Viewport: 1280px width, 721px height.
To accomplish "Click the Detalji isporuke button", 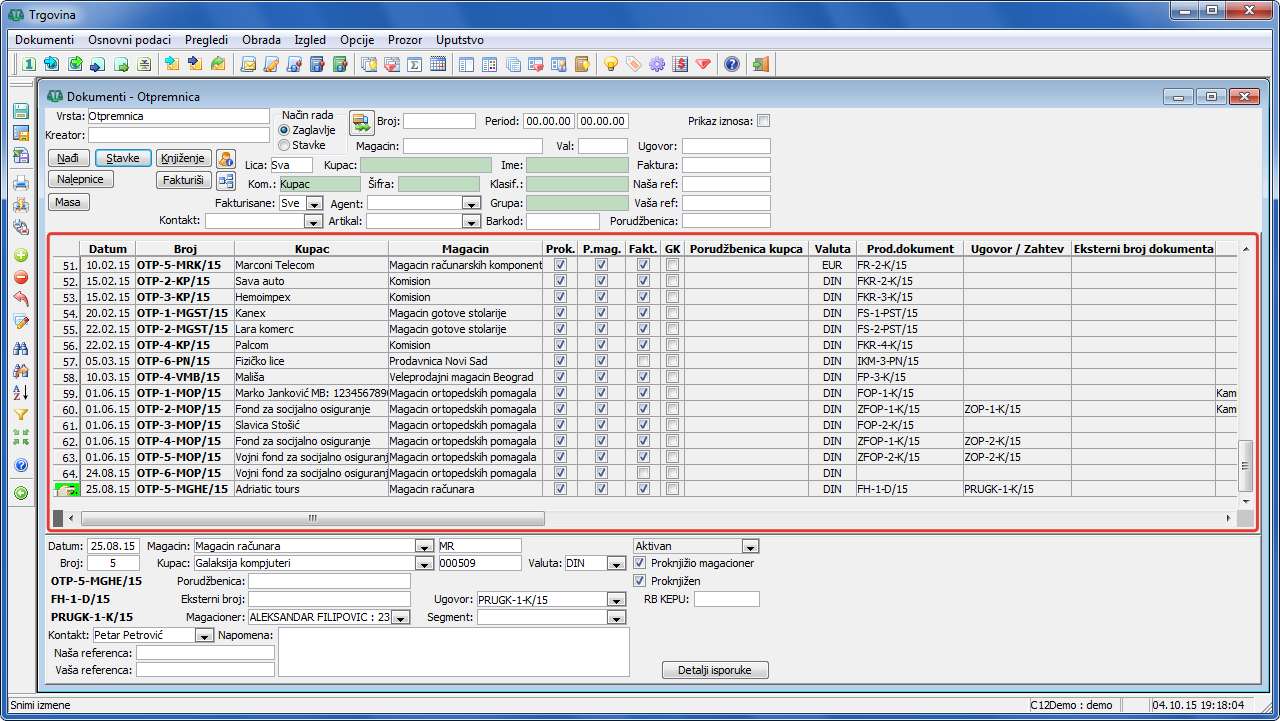I will [x=715, y=670].
